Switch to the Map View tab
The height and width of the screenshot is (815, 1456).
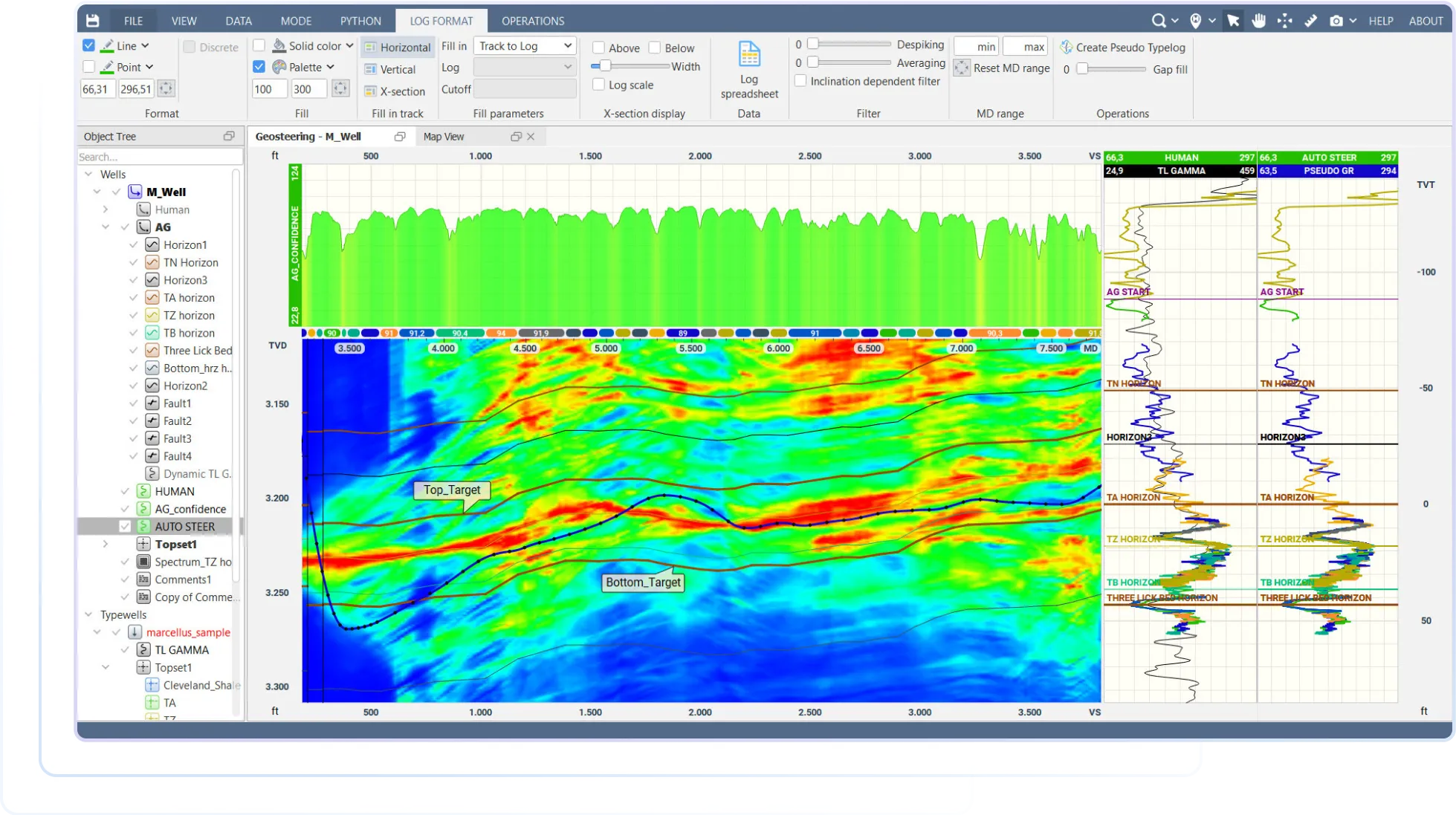(444, 137)
